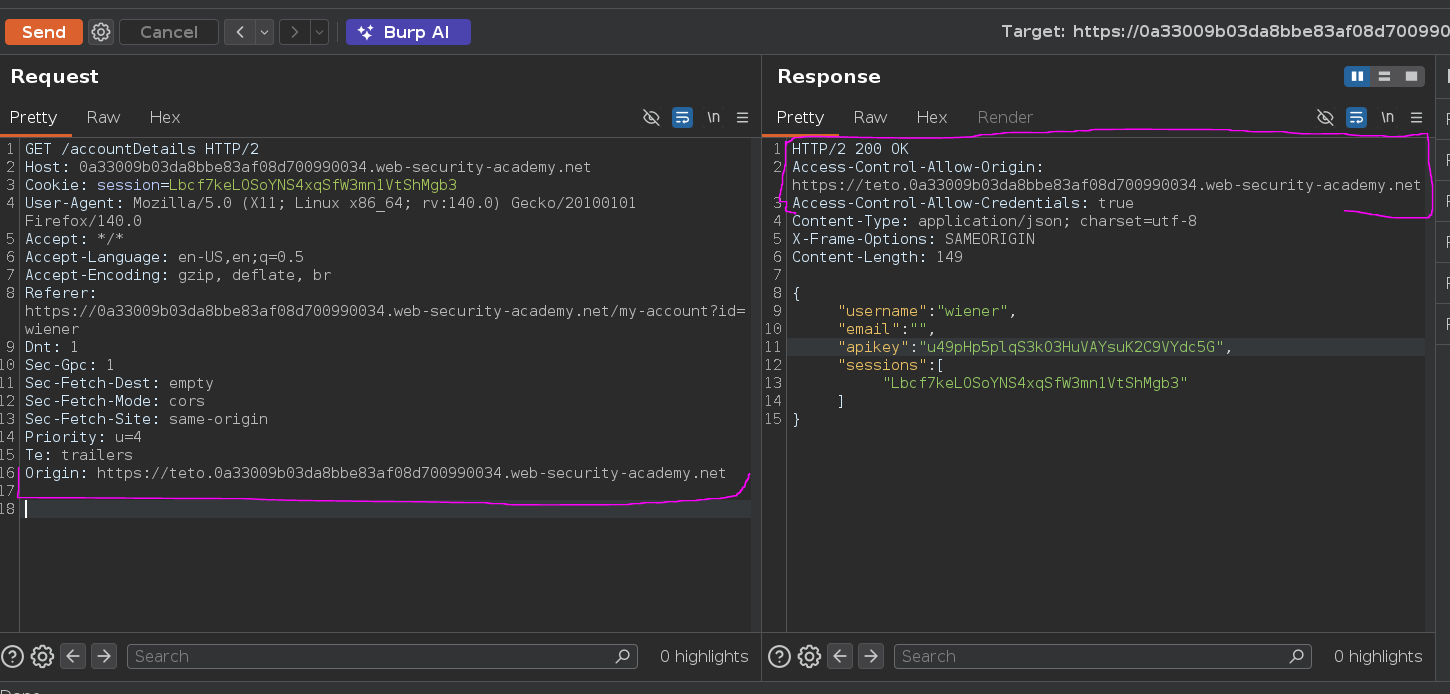Click the 'X-Frame-Options: SAMEORIGIN' header line
Screen dimensions: 1450x694
[913, 239]
